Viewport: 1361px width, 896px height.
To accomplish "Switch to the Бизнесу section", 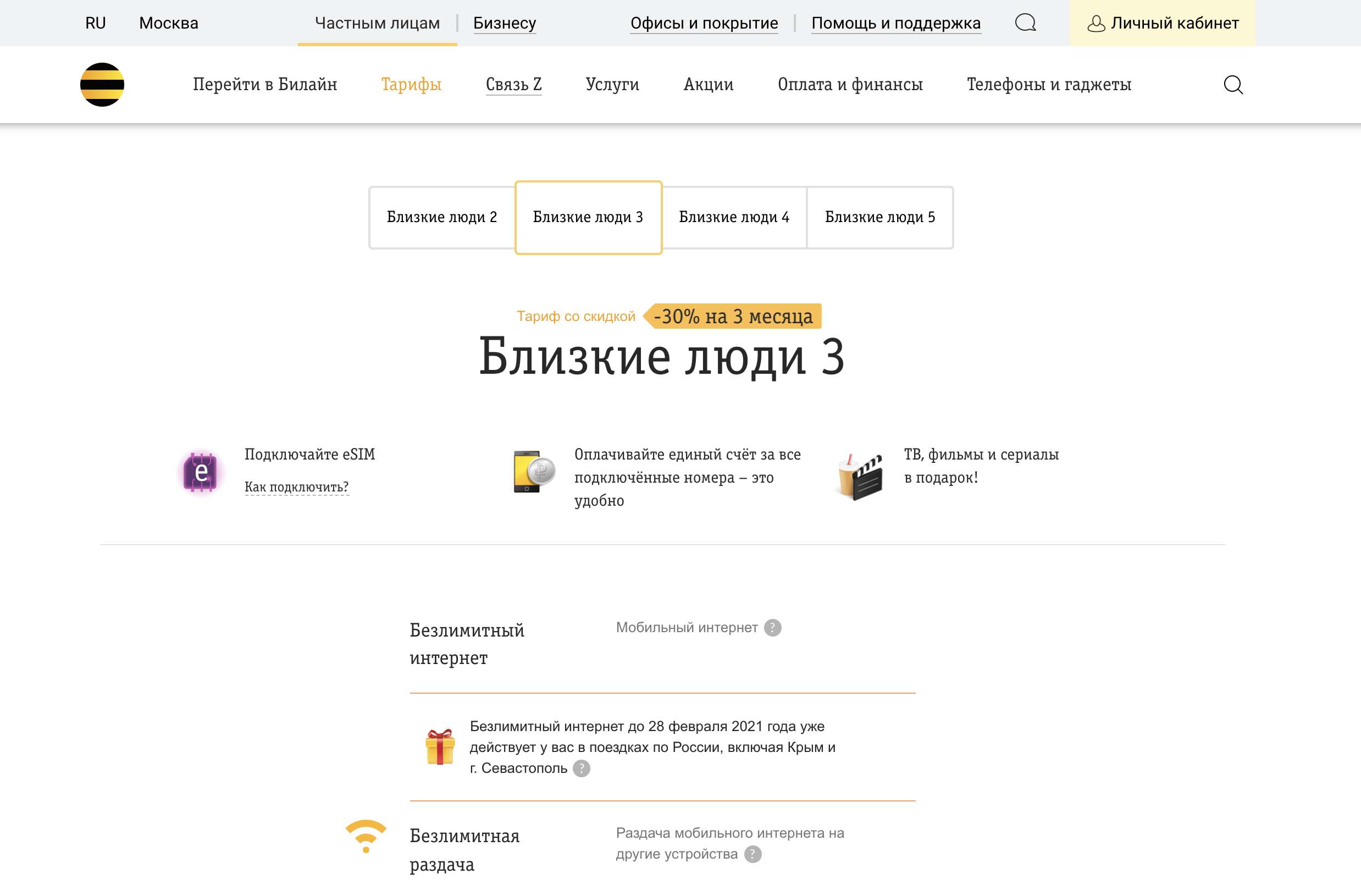I will point(505,23).
